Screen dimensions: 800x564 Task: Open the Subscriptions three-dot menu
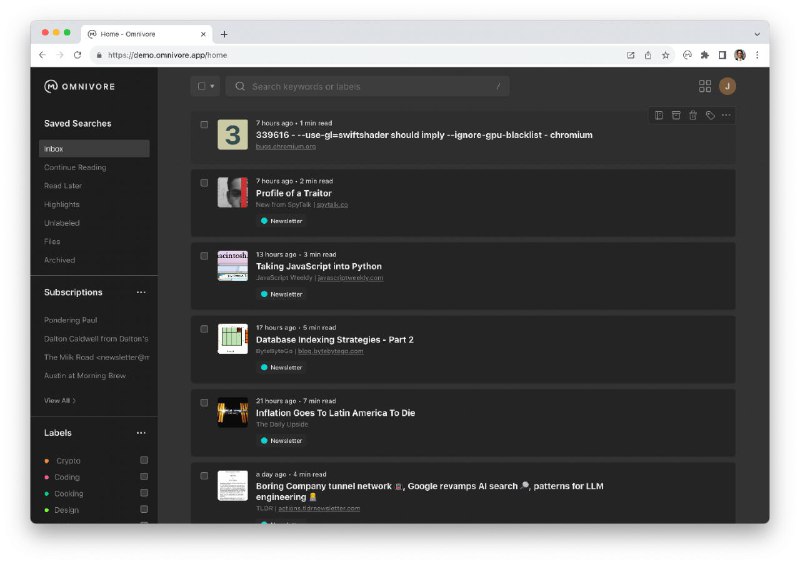(x=141, y=292)
